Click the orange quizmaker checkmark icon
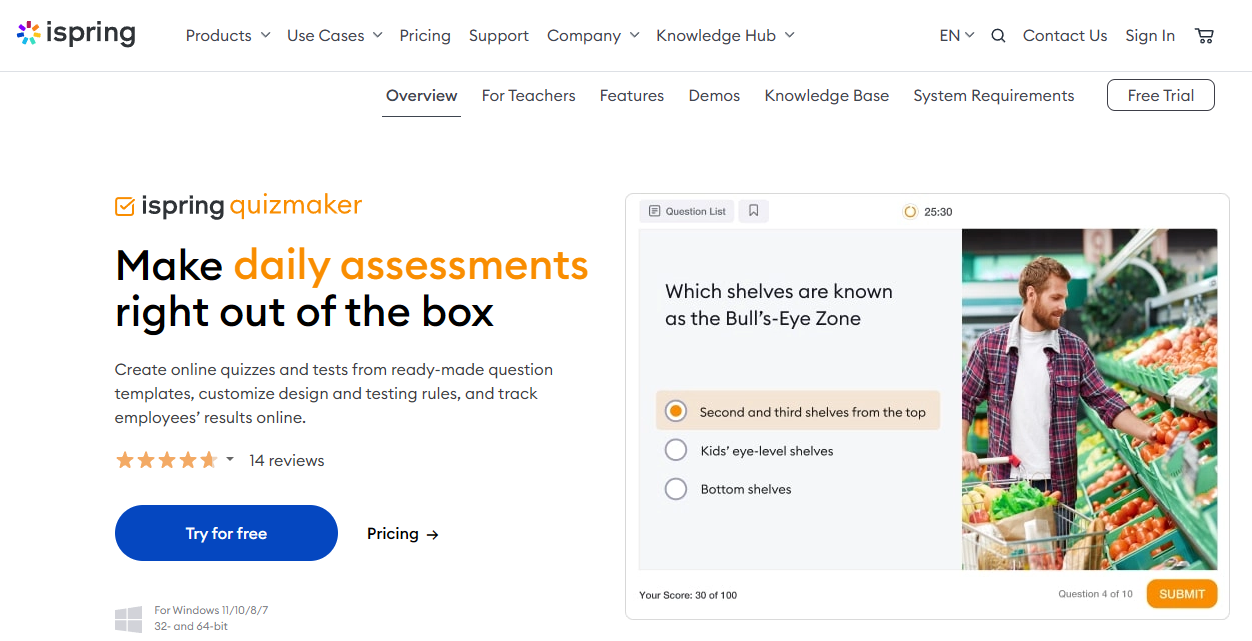This screenshot has width=1252, height=641. (124, 206)
